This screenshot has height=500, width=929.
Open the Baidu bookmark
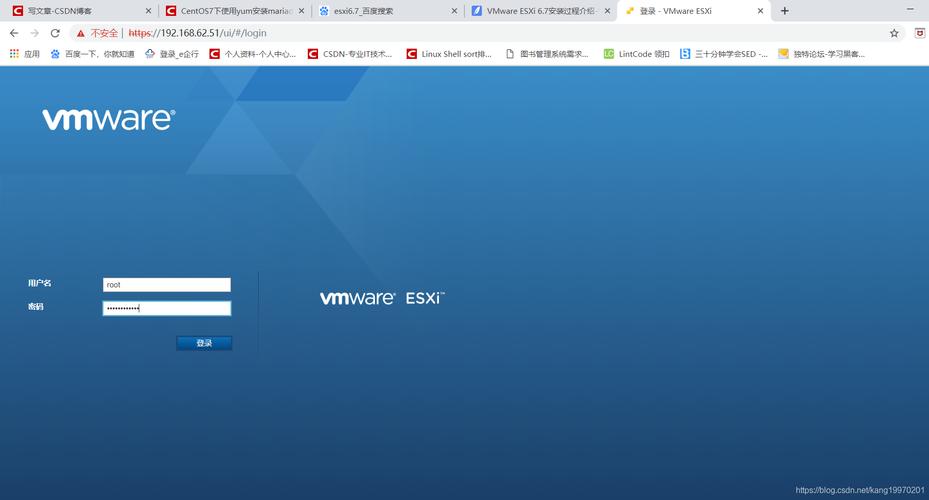click(x=92, y=54)
